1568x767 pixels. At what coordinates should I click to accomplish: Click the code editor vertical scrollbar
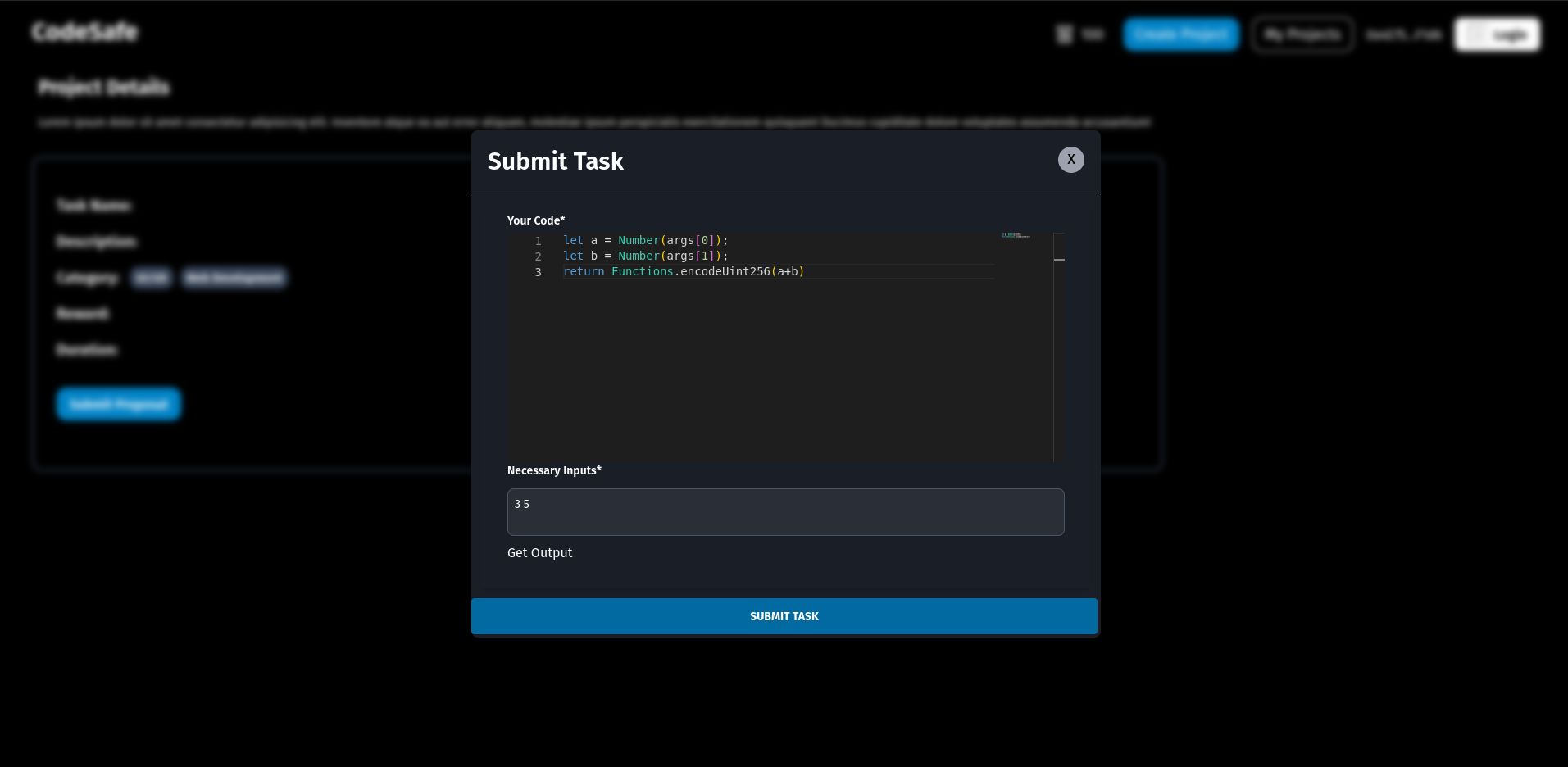click(x=1059, y=347)
